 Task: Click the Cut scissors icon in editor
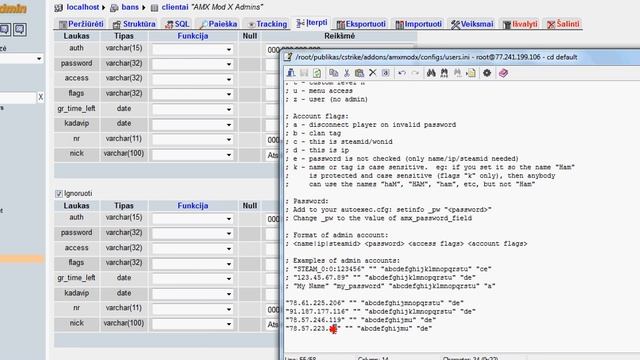click(x=347, y=73)
